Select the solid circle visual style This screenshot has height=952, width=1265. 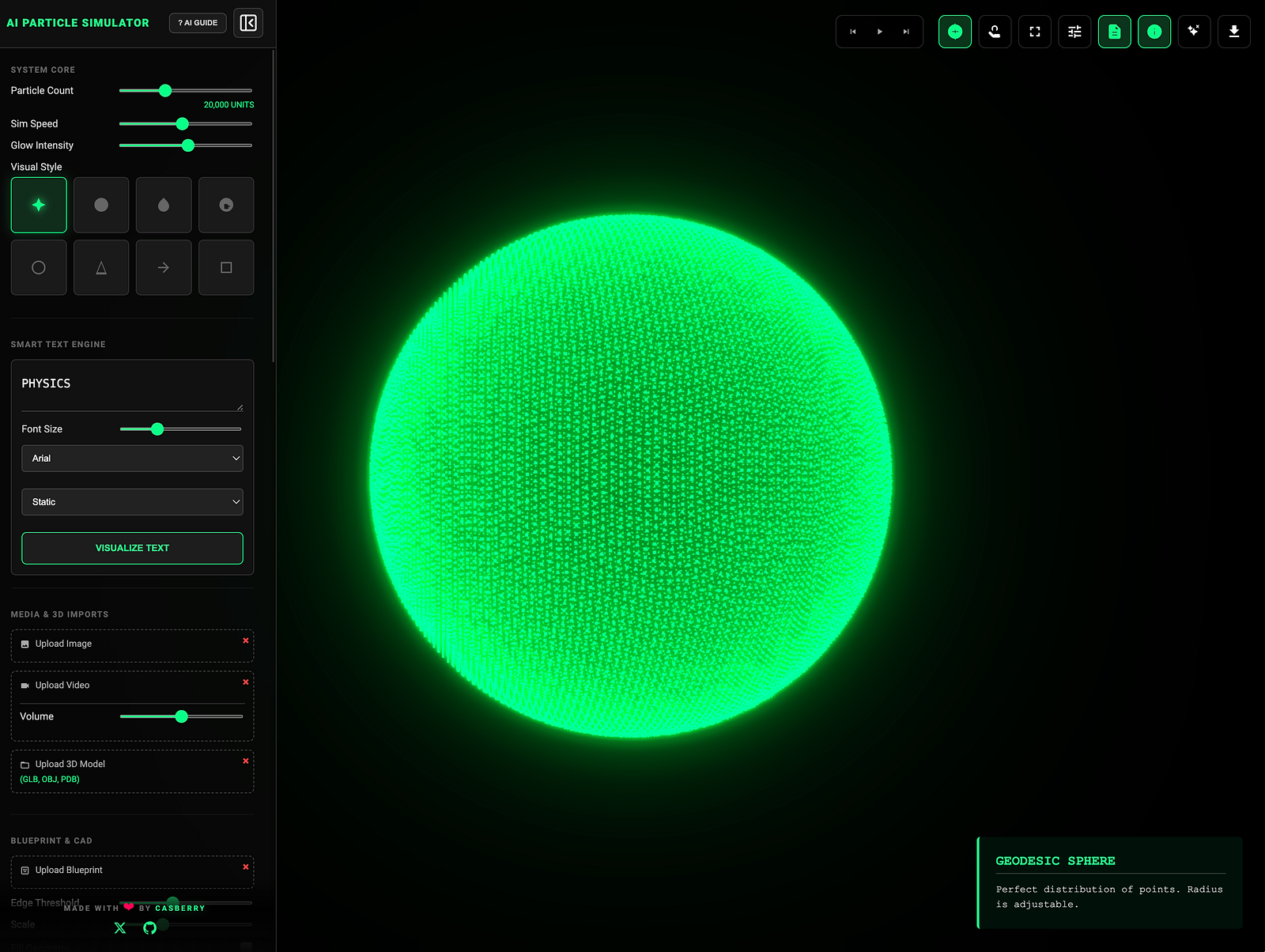click(101, 205)
